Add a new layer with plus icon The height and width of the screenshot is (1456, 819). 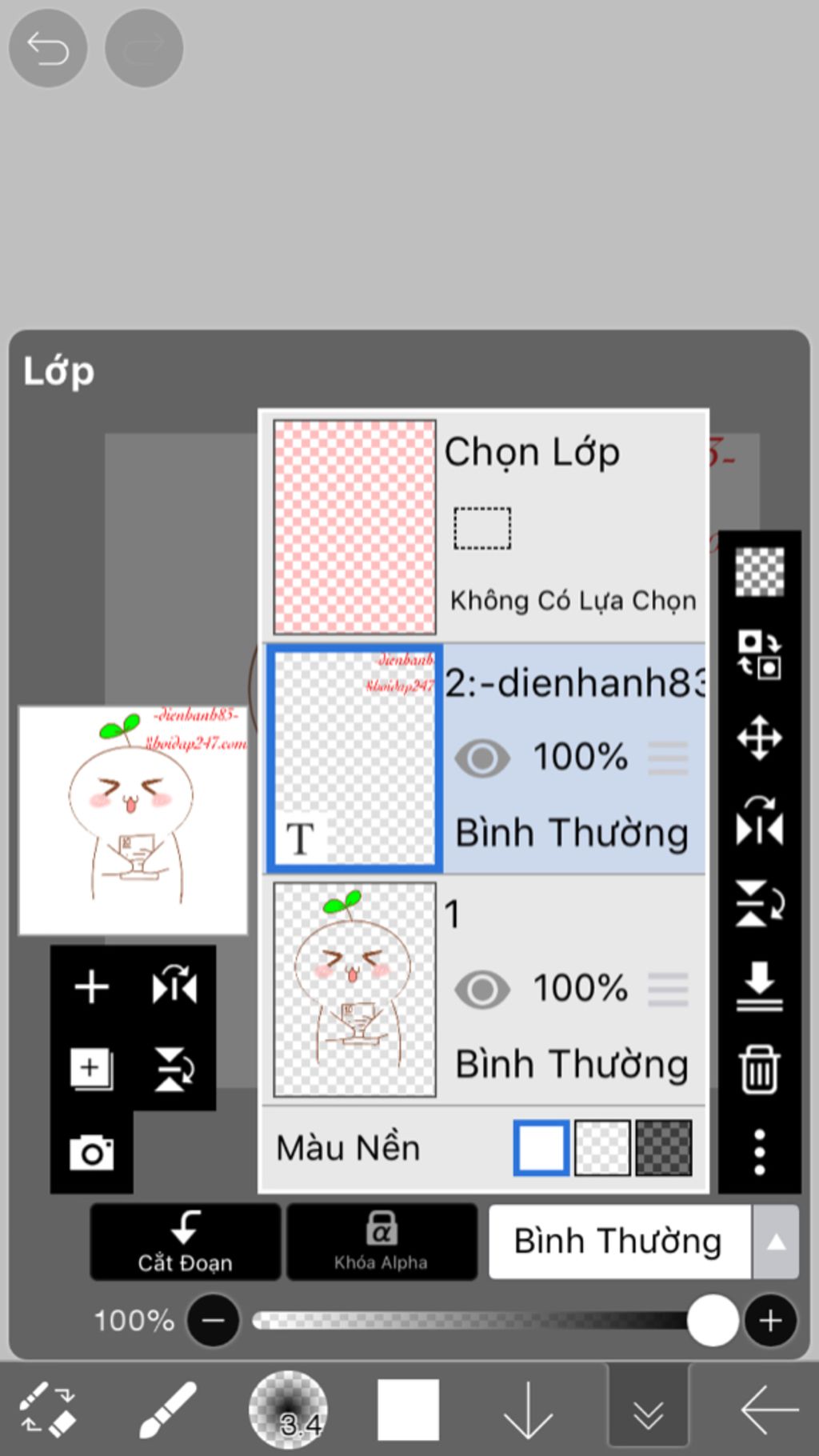tap(91, 986)
